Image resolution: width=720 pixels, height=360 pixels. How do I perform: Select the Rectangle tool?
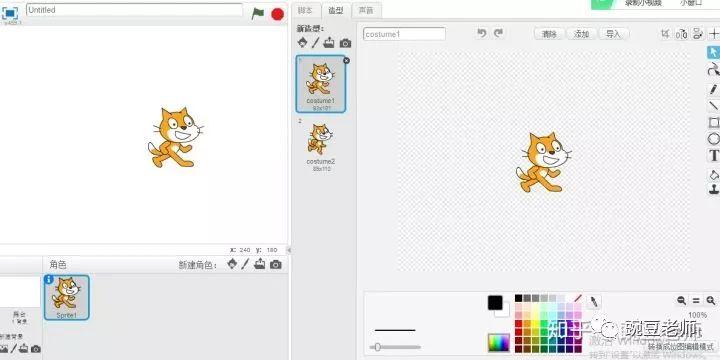(714, 122)
